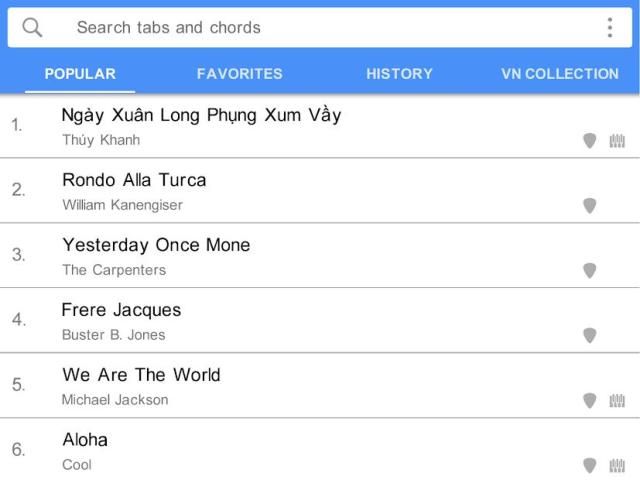The image size is (640, 480).
Task: Click the guitar pick icon for Yesterday Once Mone
Action: pos(590,271)
